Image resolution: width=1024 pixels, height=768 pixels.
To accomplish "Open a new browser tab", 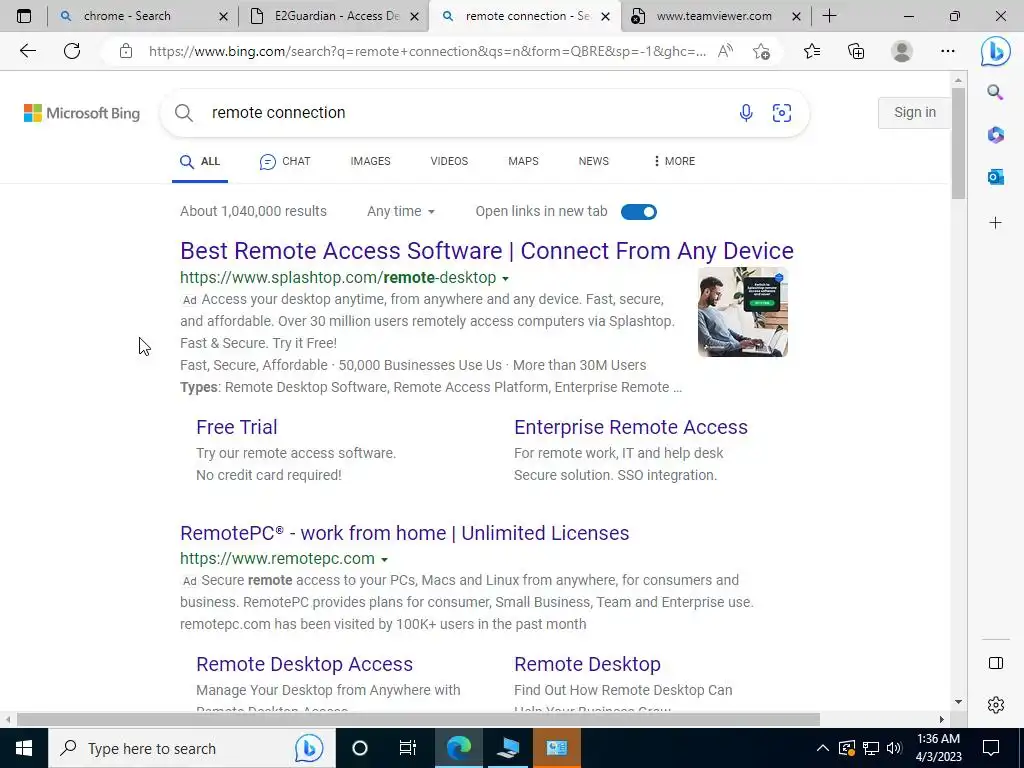I will click(x=829, y=16).
